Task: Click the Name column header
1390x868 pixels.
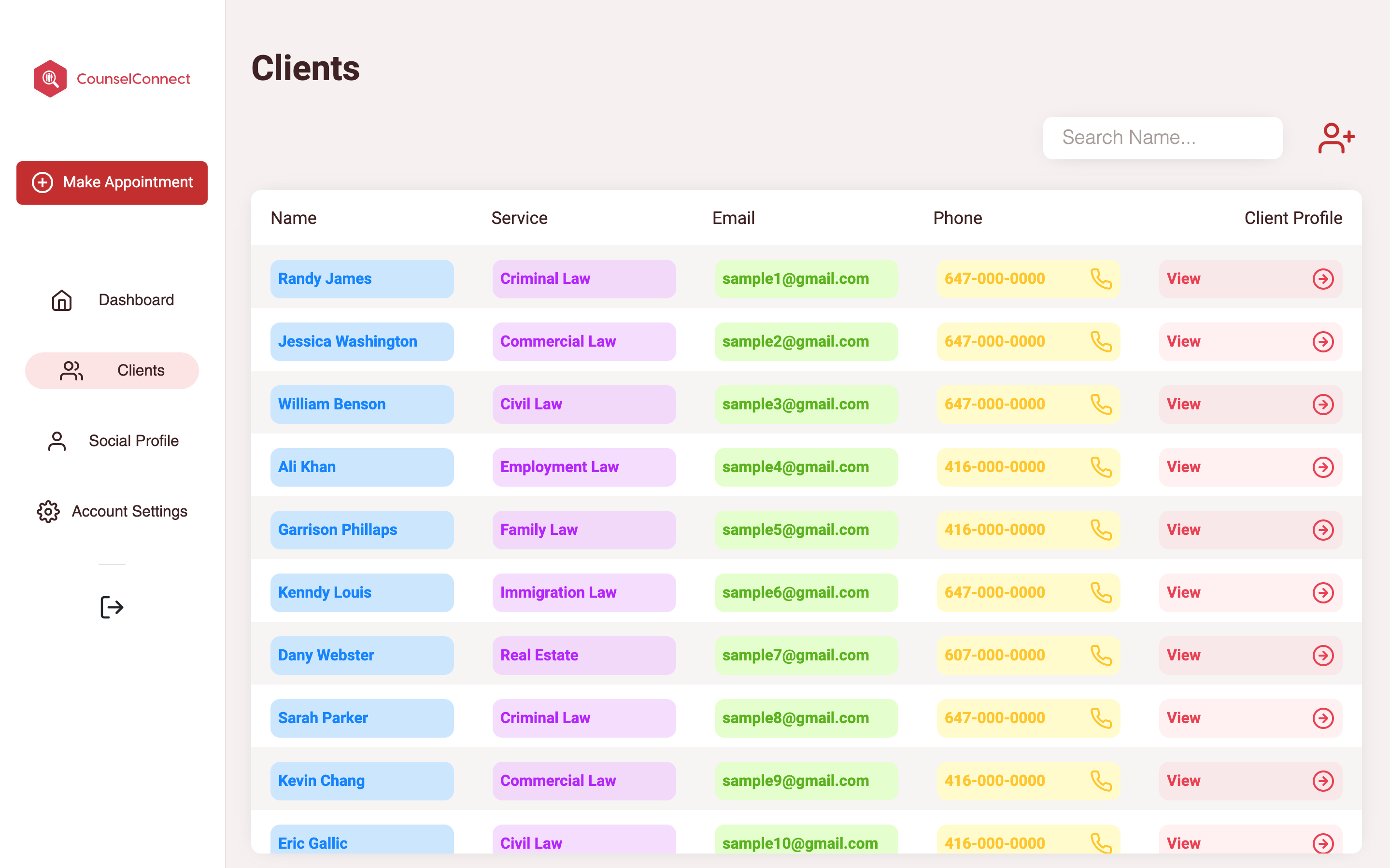Action: 293,218
